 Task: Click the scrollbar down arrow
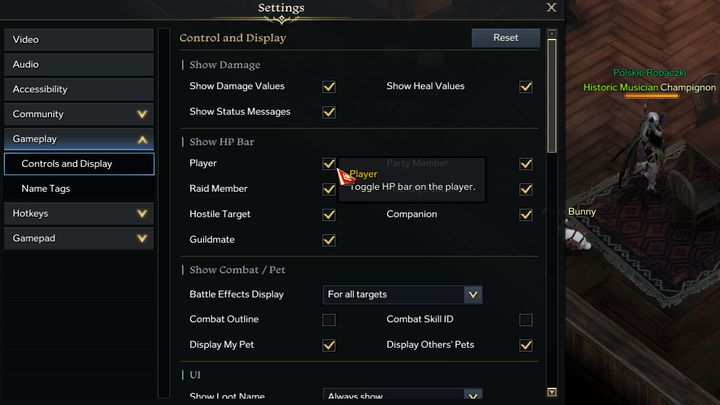coord(551,392)
